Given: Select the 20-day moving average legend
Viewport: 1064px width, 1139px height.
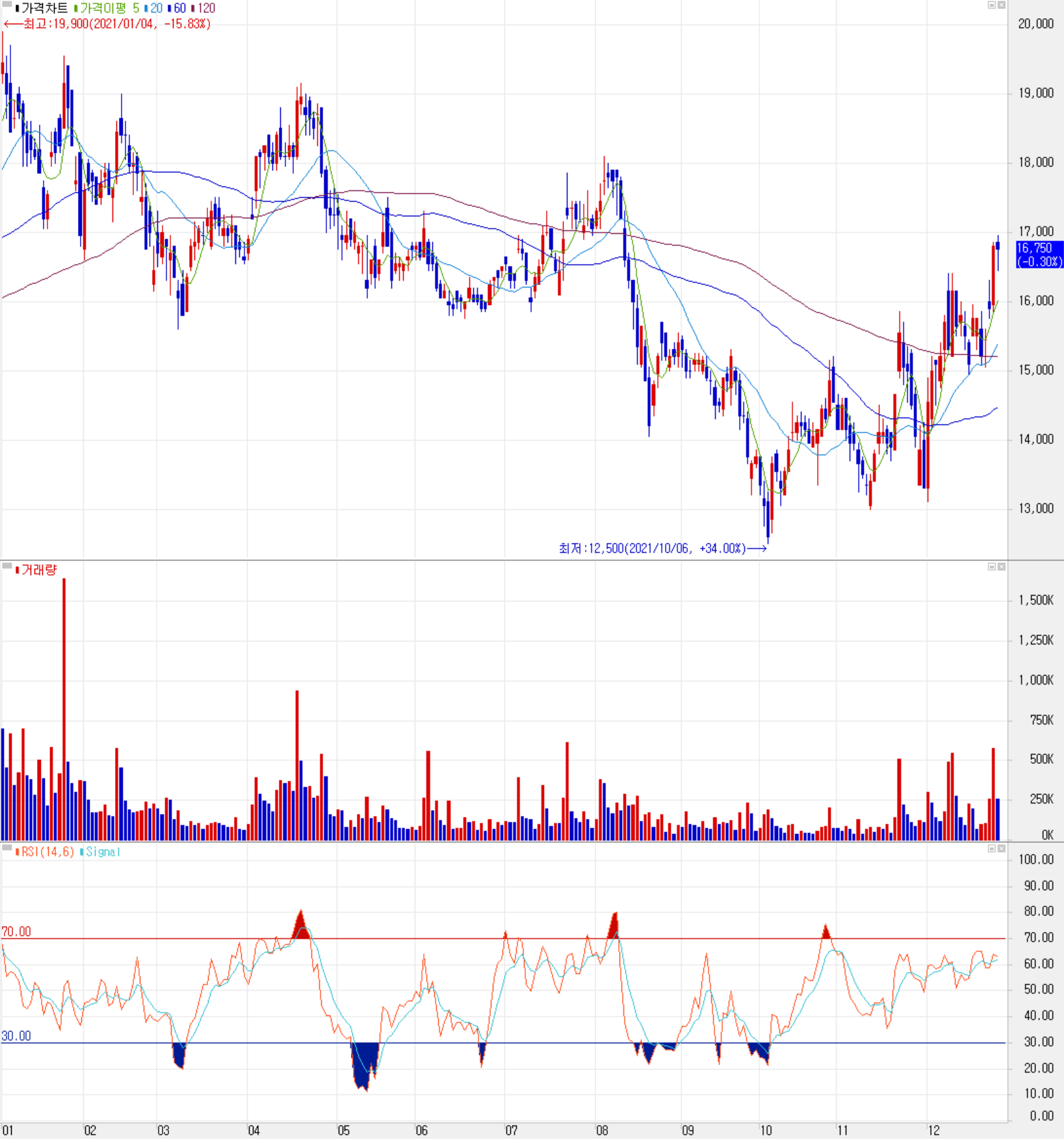Looking at the screenshot, I should pyautogui.click(x=153, y=8).
